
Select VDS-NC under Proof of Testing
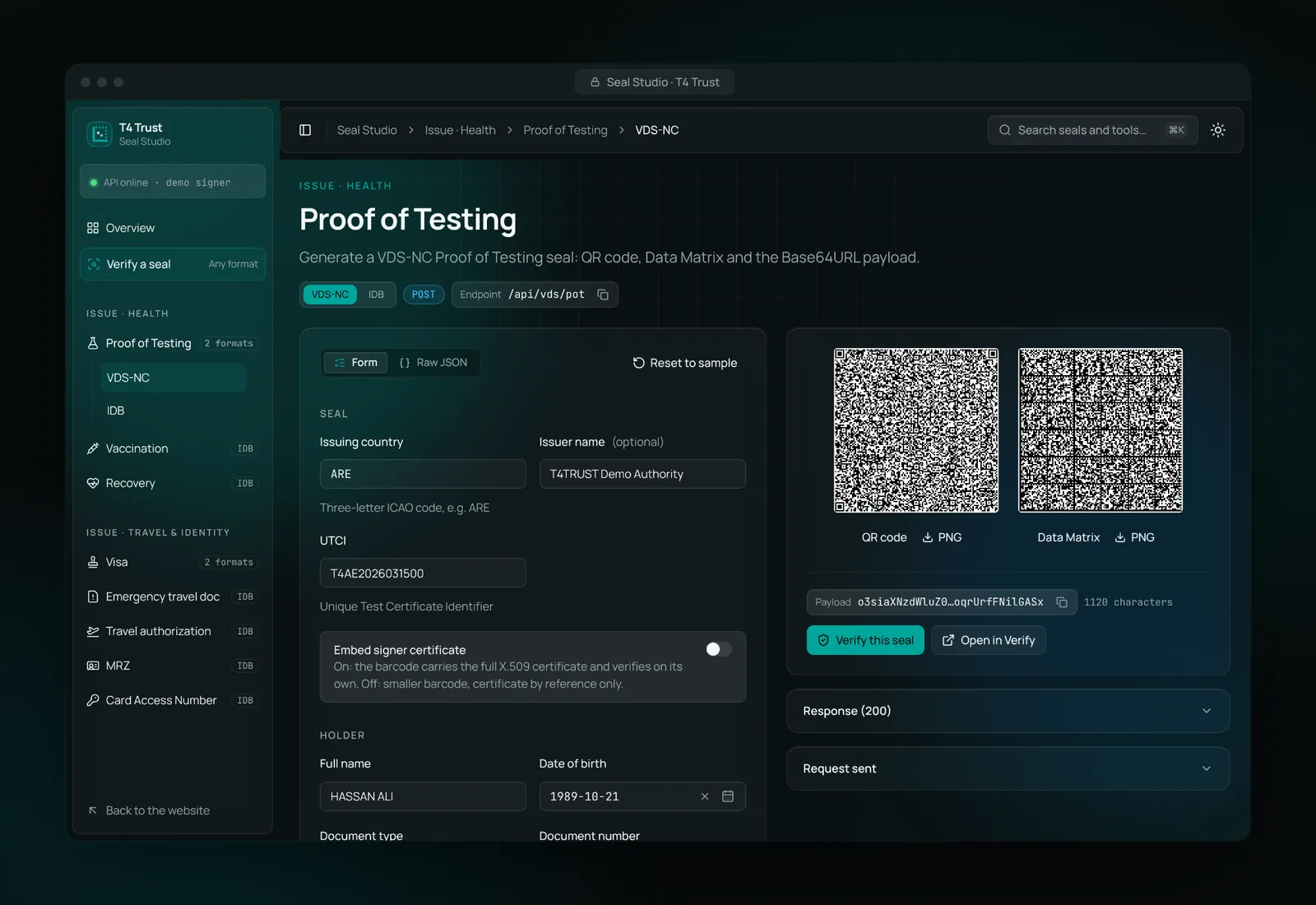pyautogui.click(x=173, y=378)
